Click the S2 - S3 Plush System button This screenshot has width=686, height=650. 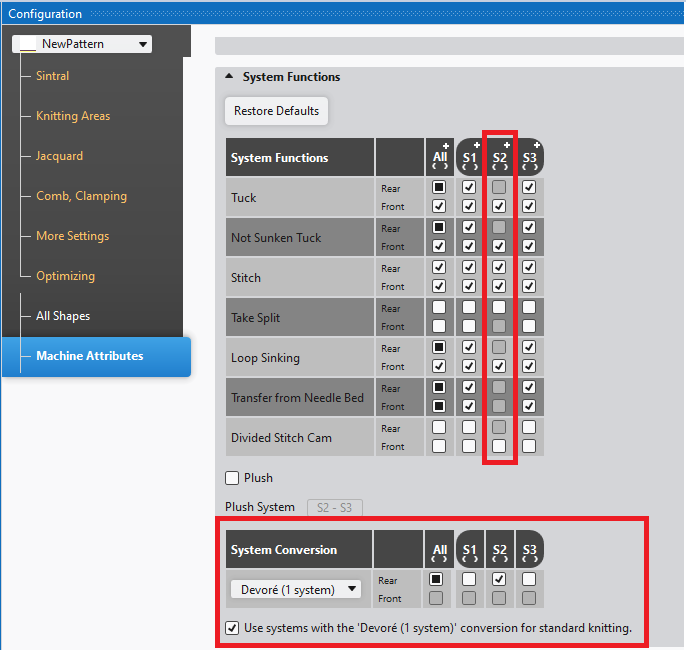click(x=335, y=507)
